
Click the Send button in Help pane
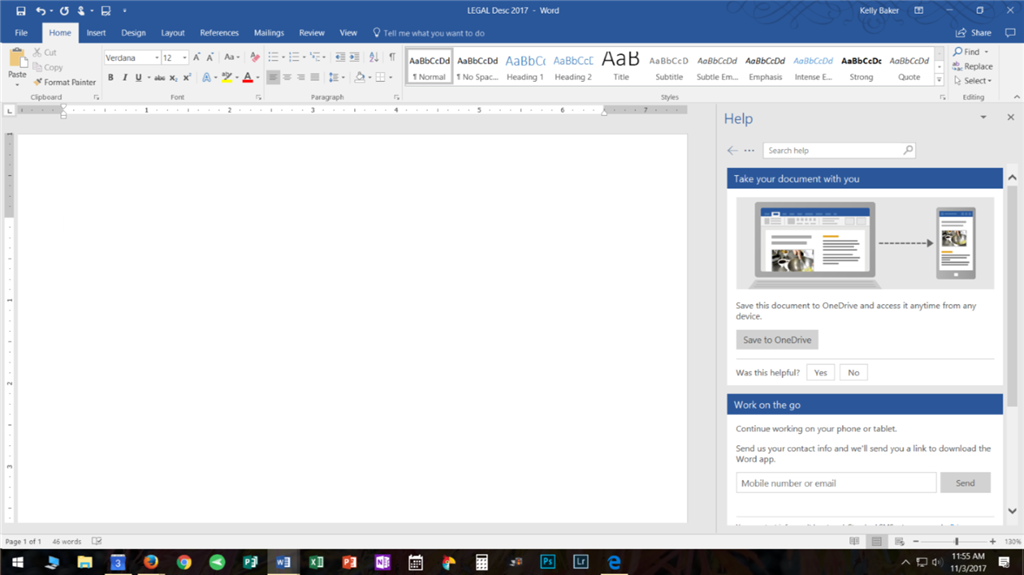(x=965, y=483)
